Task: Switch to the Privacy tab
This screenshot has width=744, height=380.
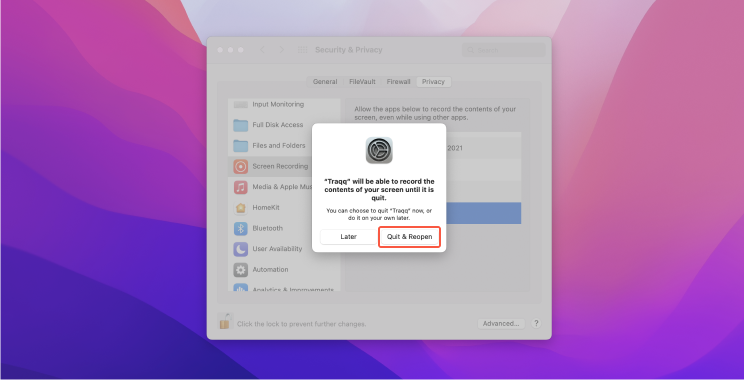Action: point(433,82)
